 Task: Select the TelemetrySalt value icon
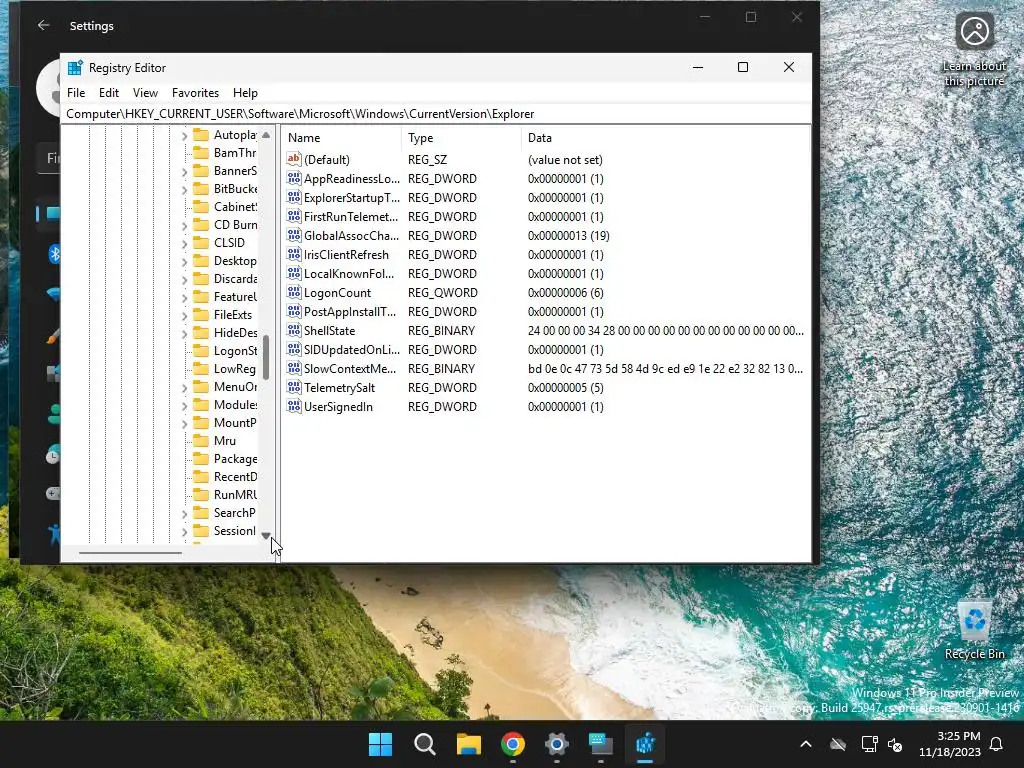[294, 387]
